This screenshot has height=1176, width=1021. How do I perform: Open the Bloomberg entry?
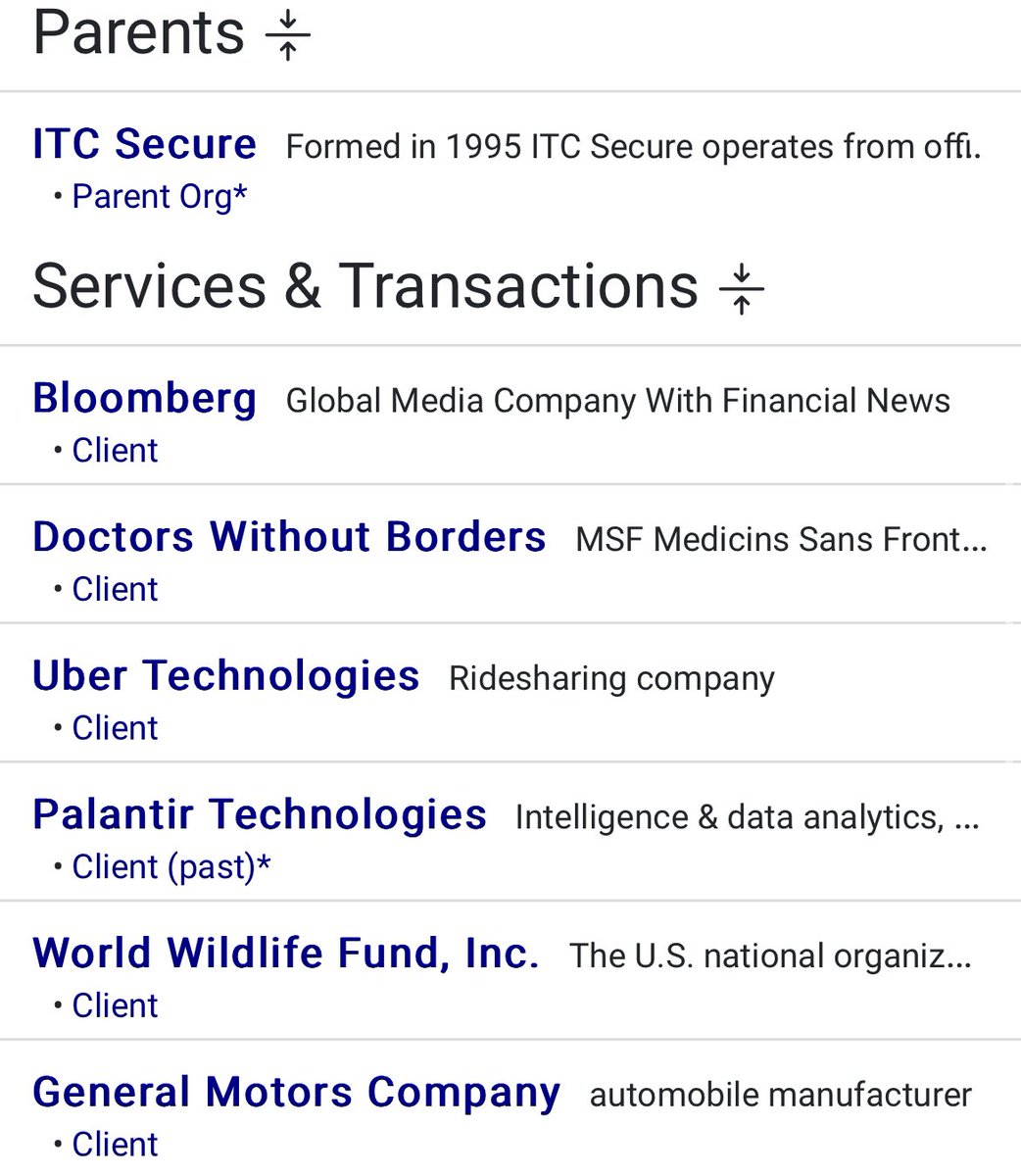point(145,399)
